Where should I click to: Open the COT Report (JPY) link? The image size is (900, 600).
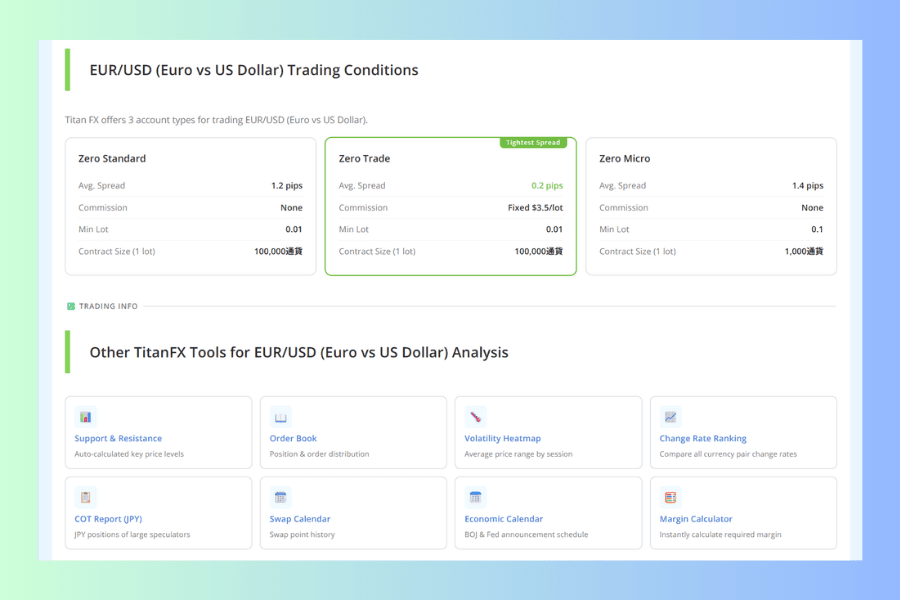click(108, 518)
